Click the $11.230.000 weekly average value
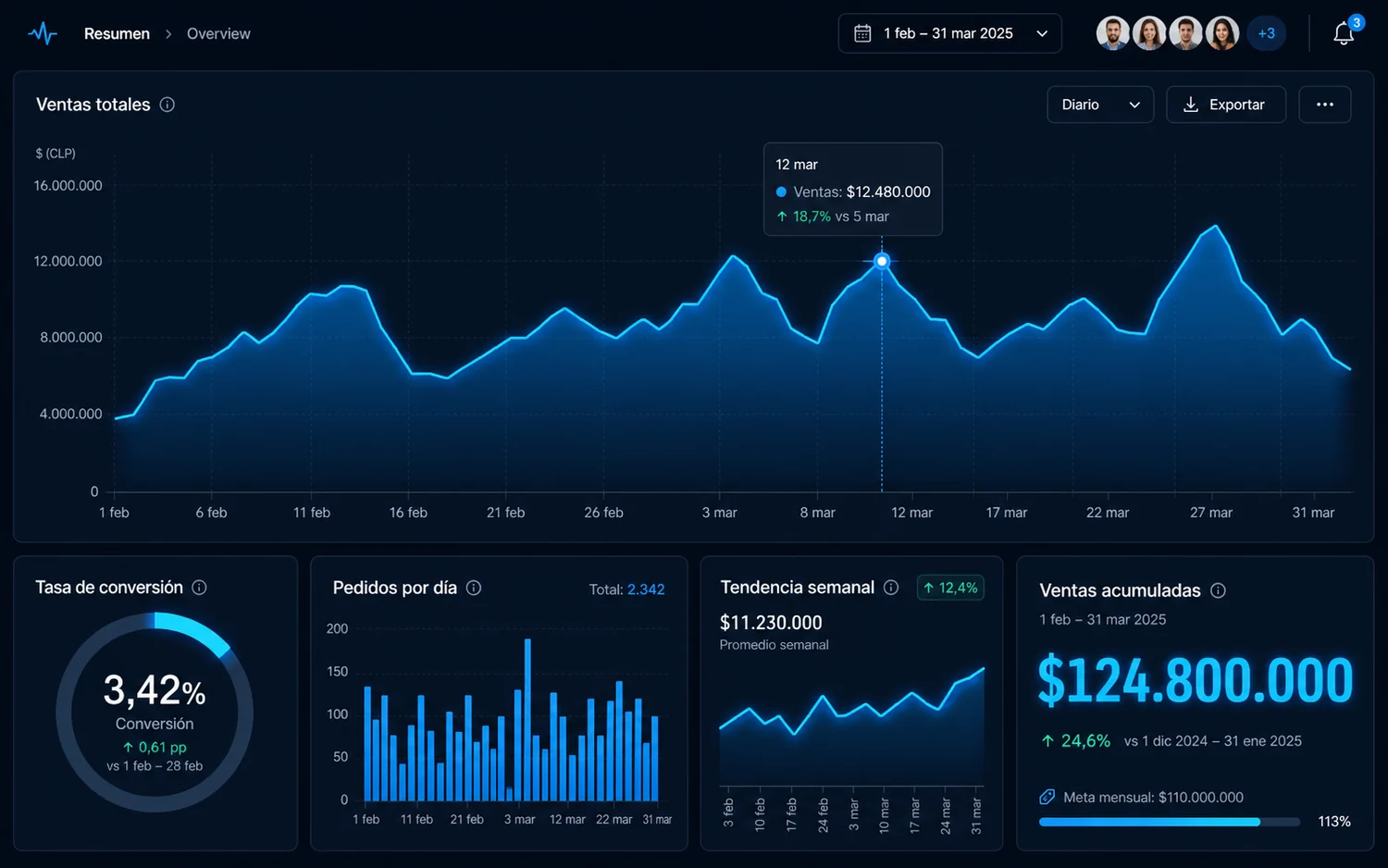 pyautogui.click(x=771, y=623)
